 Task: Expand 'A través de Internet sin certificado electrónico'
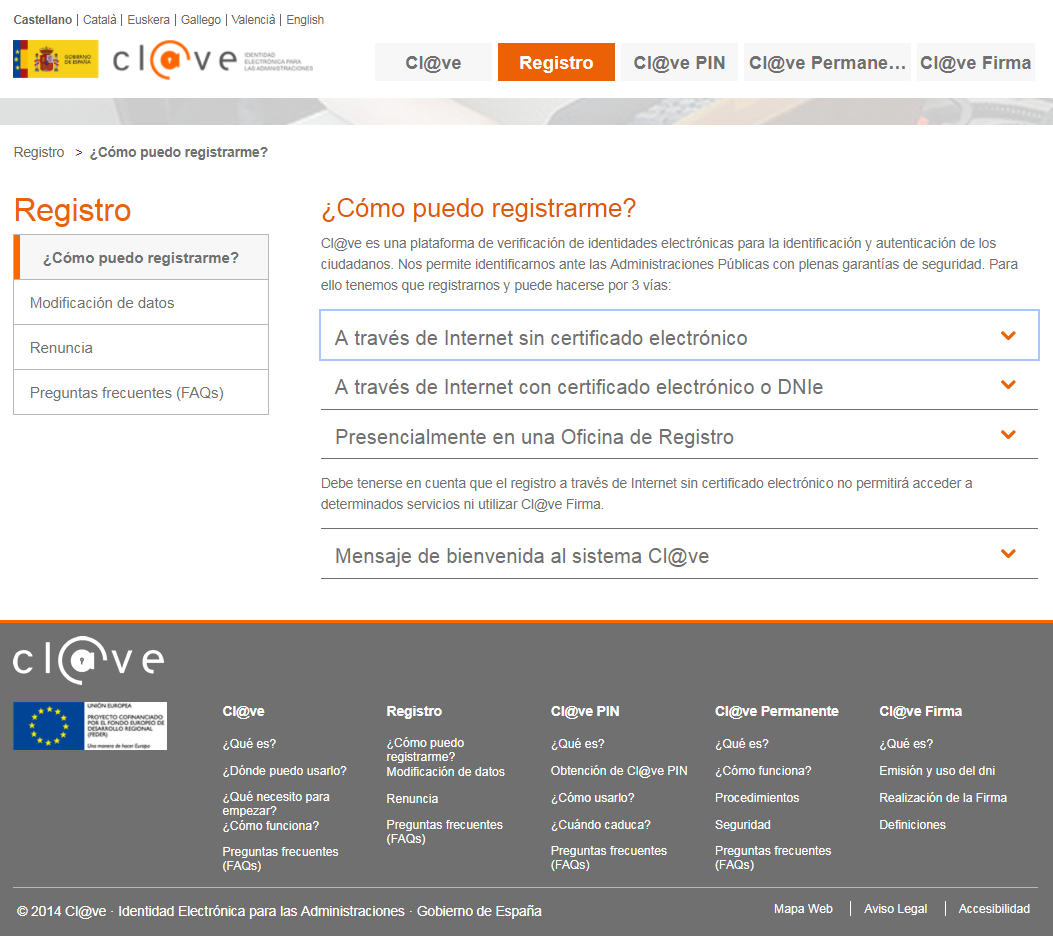click(679, 336)
